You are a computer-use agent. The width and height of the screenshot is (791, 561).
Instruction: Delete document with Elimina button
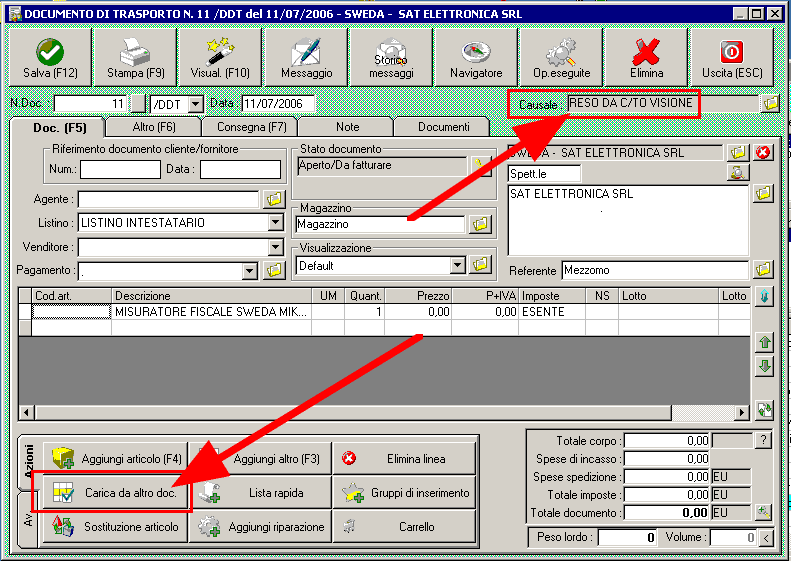coord(646,57)
